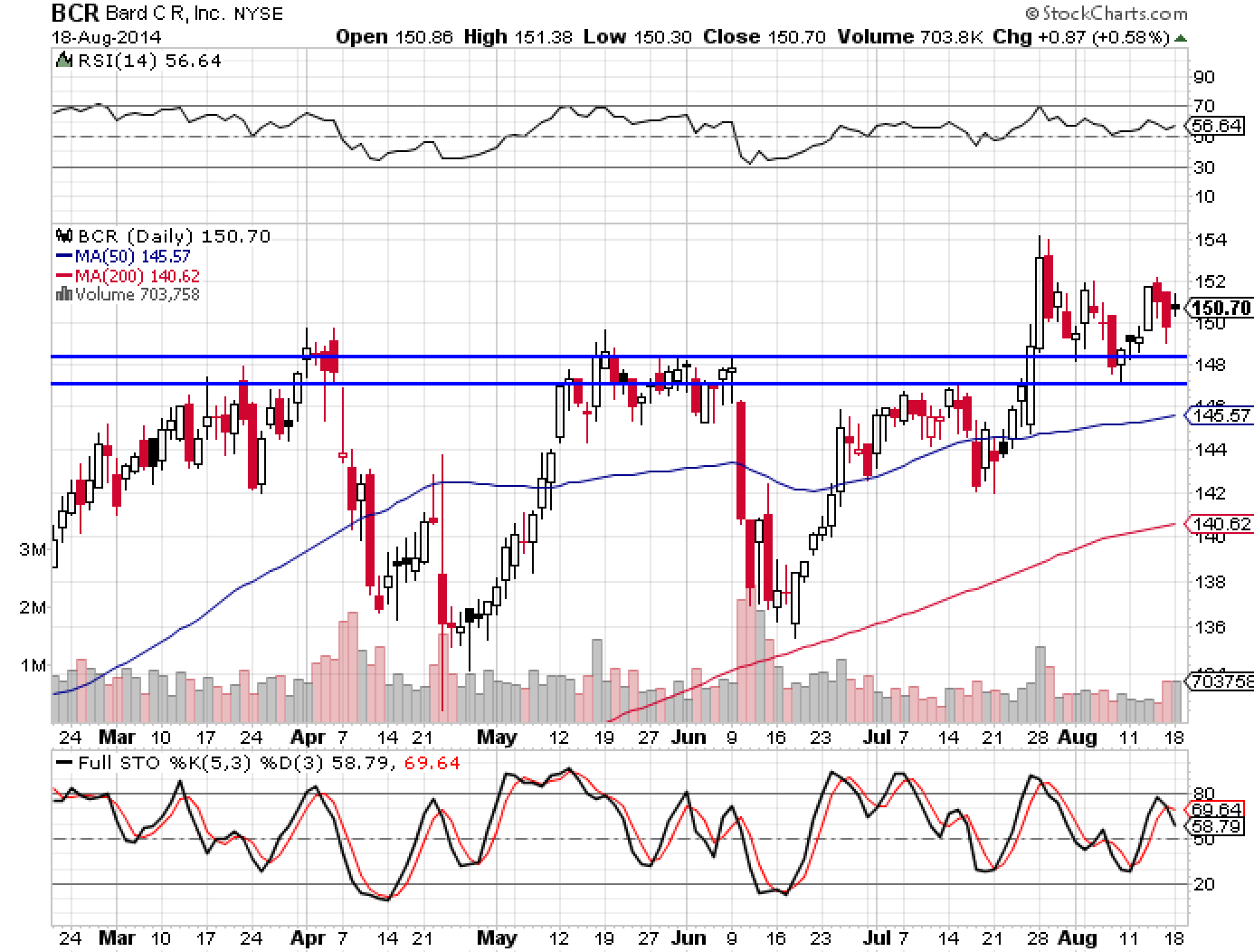Screen dimensions: 1254x952
Task: Click the red MA(200) legend line marker
Action: [63, 276]
